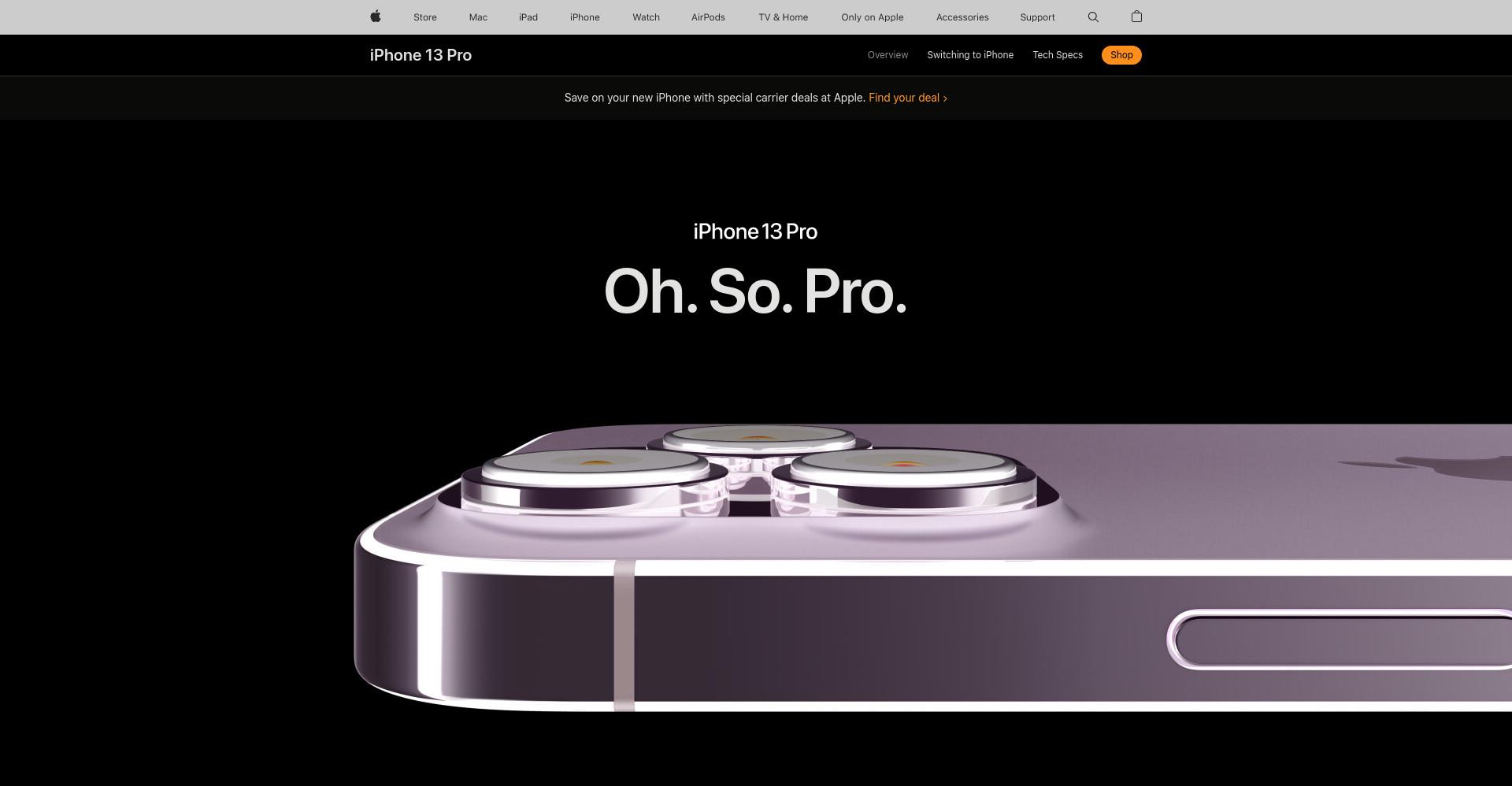The width and height of the screenshot is (1512, 786).
Task: Navigate to AirPods
Action: click(708, 17)
